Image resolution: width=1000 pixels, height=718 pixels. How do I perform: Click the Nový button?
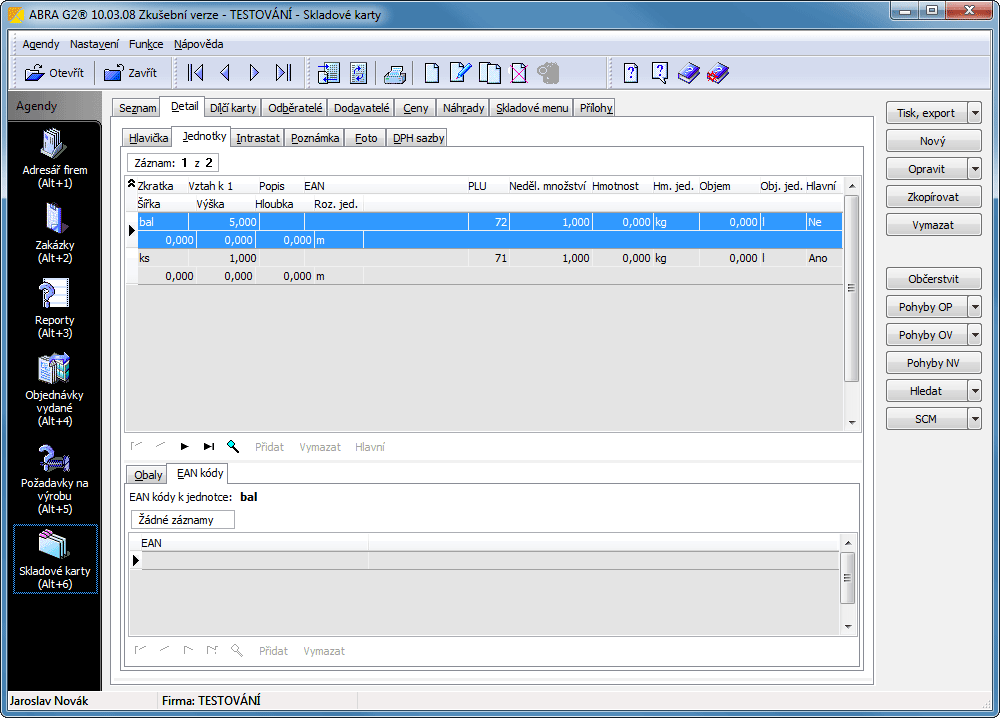click(933, 141)
